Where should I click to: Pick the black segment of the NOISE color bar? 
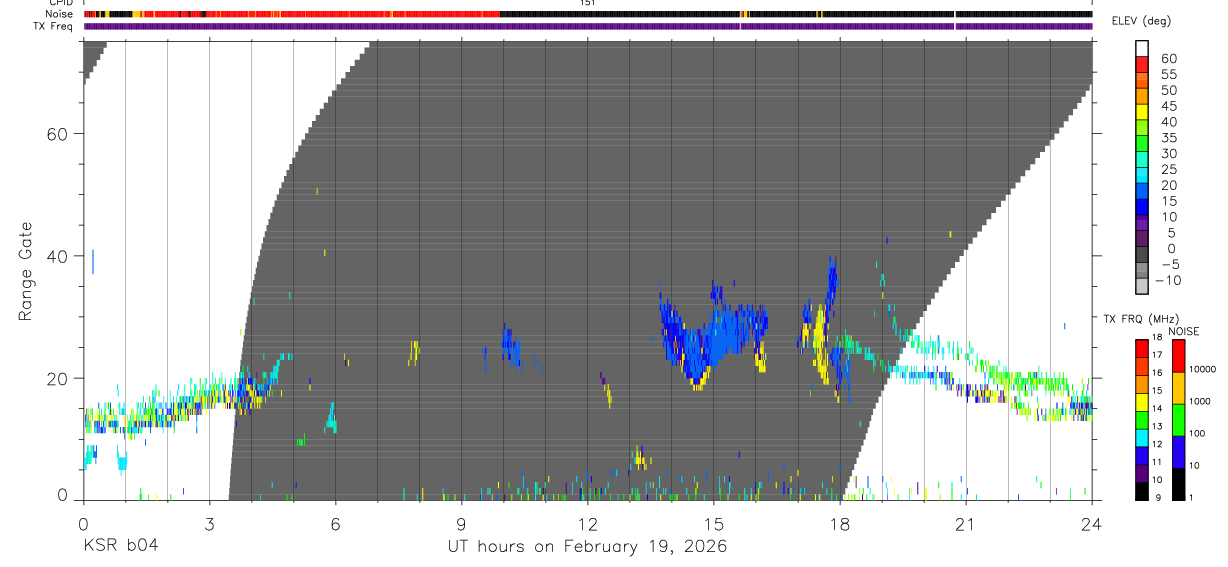click(x=1177, y=483)
